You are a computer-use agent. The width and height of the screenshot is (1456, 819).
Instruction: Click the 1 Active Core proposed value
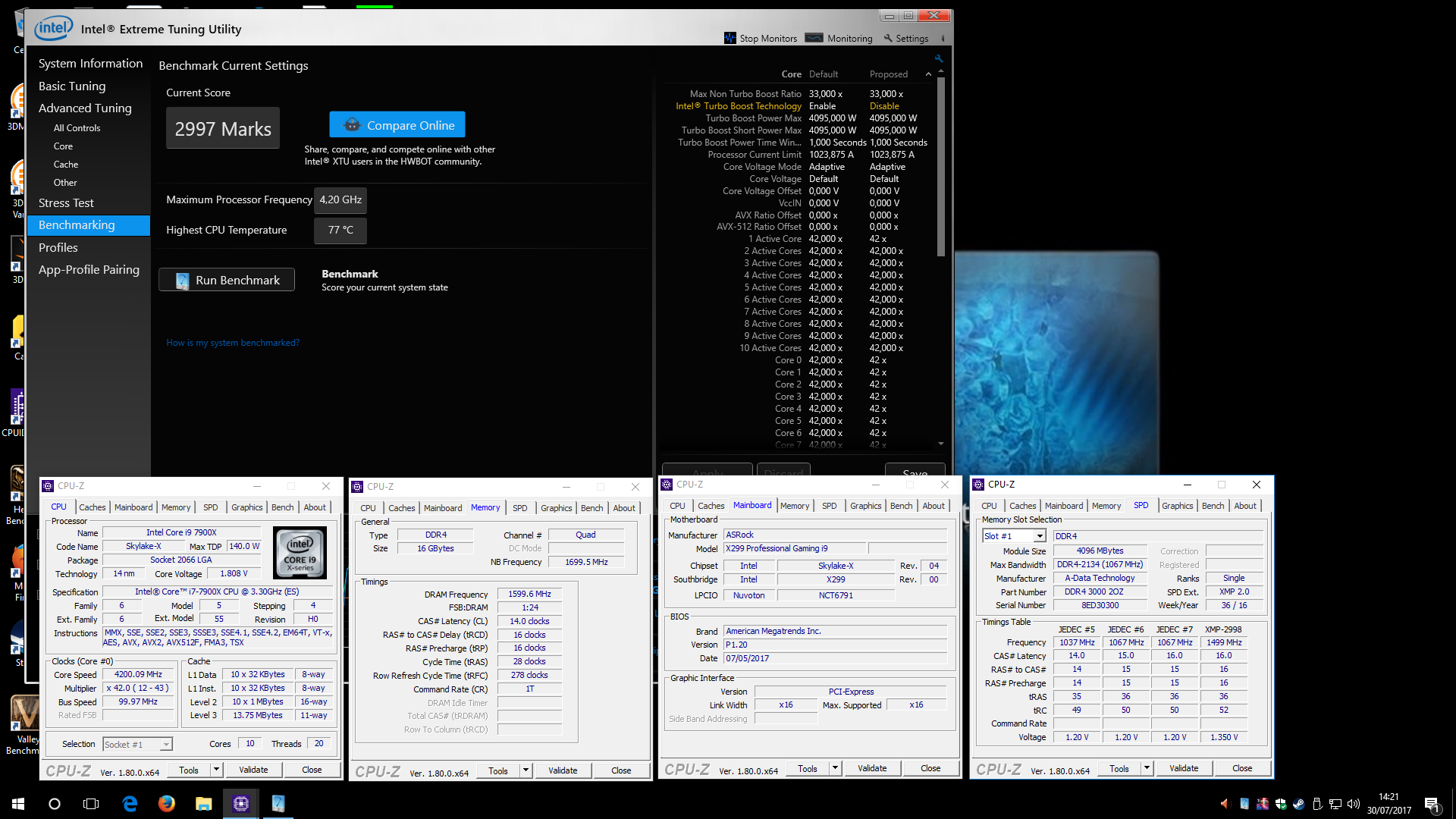[877, 239]
